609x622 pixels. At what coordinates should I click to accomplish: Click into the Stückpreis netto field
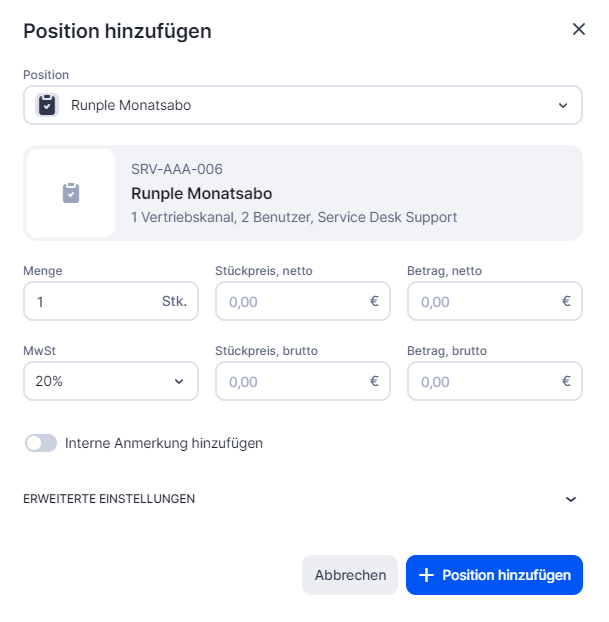(x=290, y=301)
